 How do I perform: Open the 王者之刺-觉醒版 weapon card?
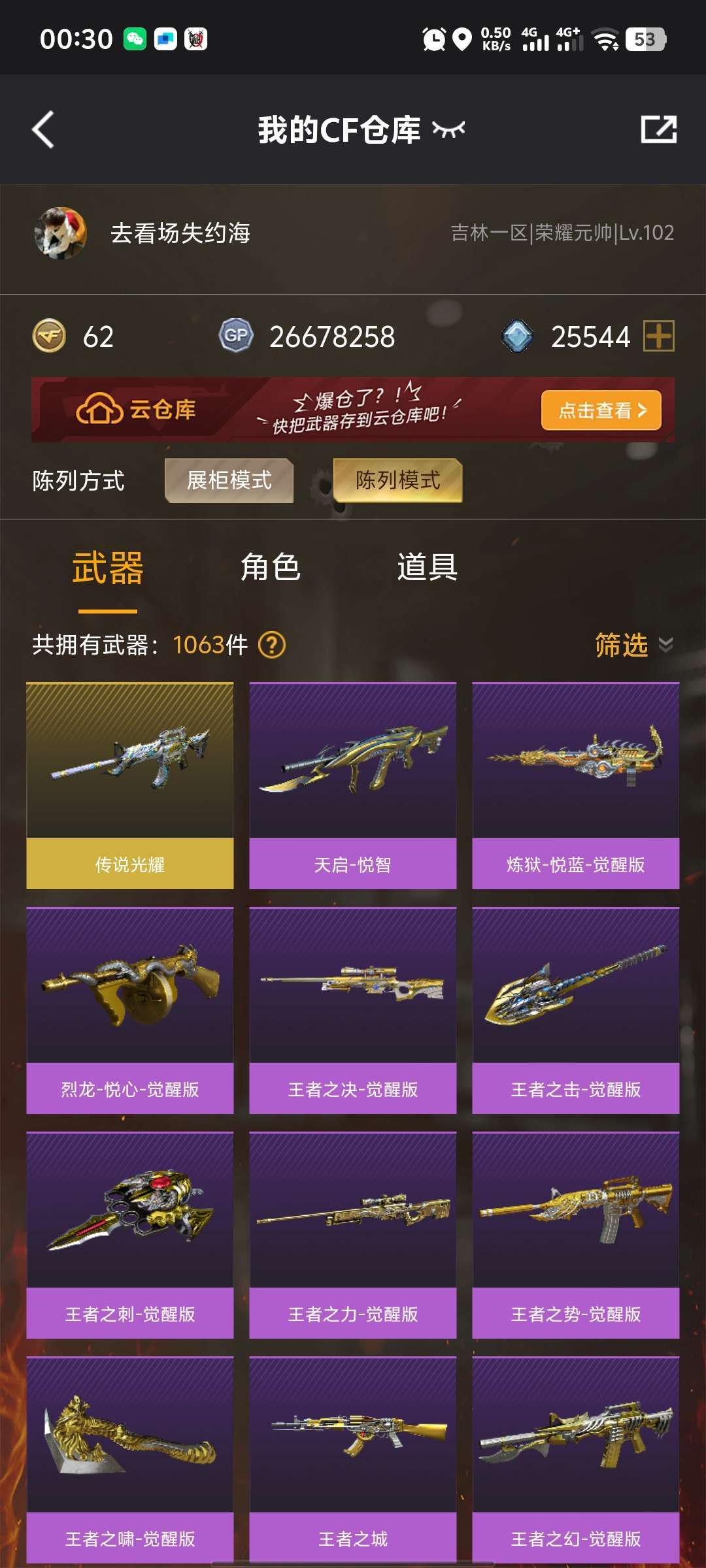click(x=130, y=1235)
